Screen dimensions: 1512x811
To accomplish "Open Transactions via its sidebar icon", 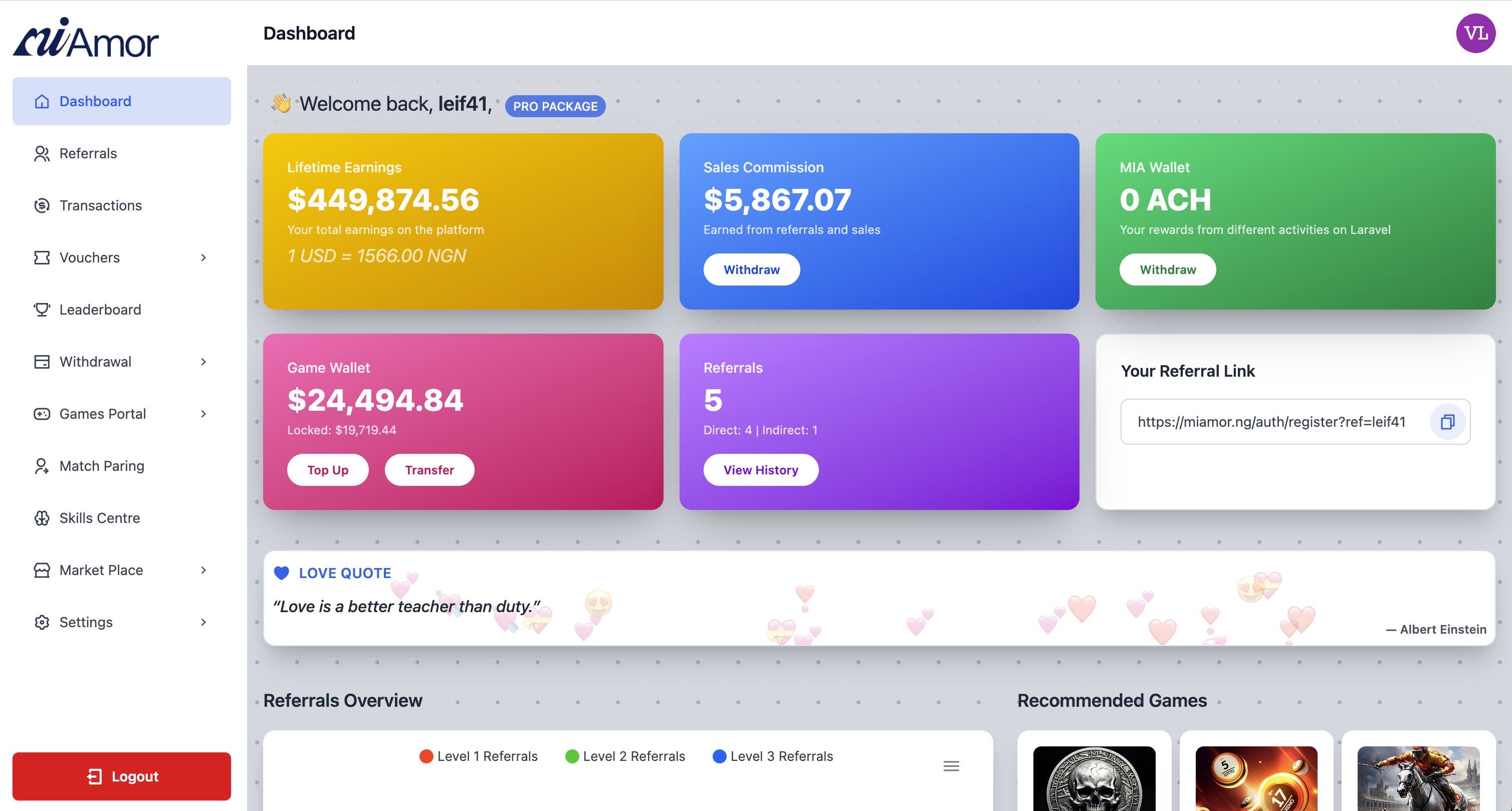I will pos(41,205).
